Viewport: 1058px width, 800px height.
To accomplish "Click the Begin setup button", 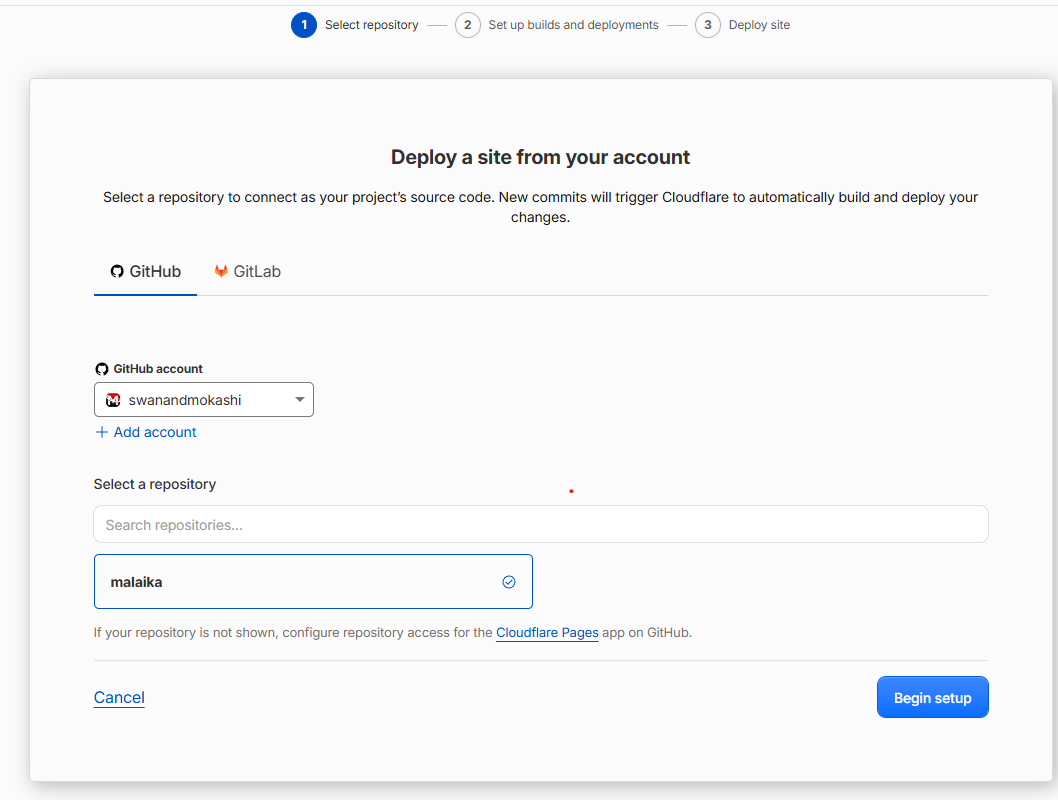I will pos(932,697).
